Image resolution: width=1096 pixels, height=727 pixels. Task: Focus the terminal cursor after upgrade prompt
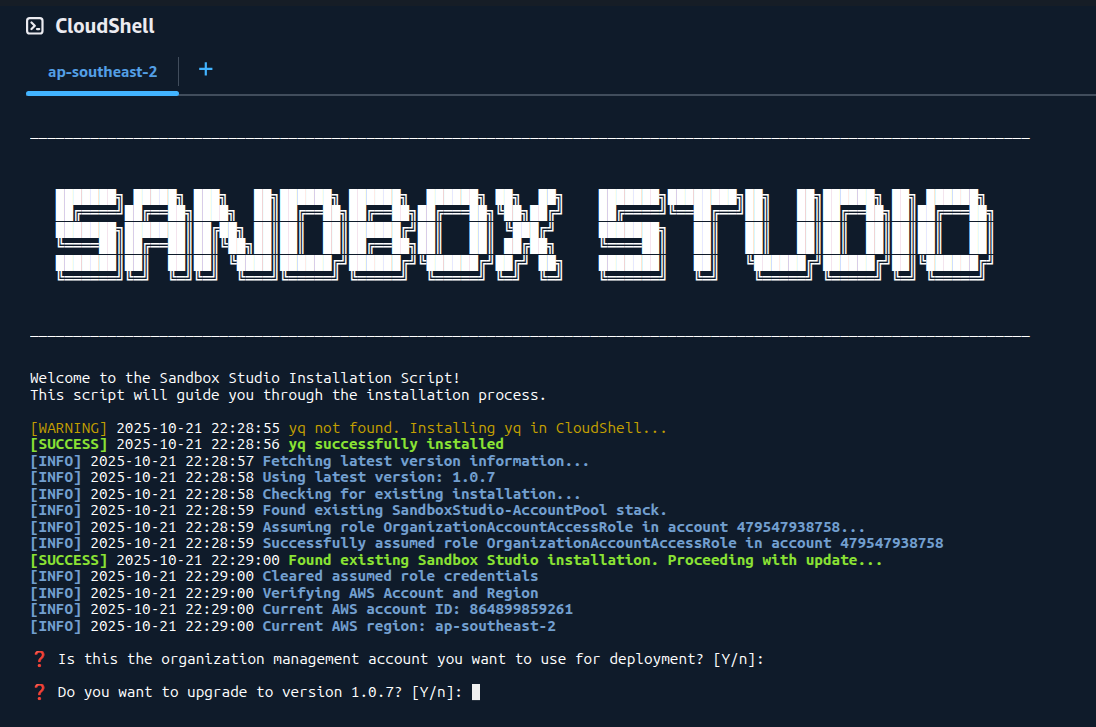(476, 692)
